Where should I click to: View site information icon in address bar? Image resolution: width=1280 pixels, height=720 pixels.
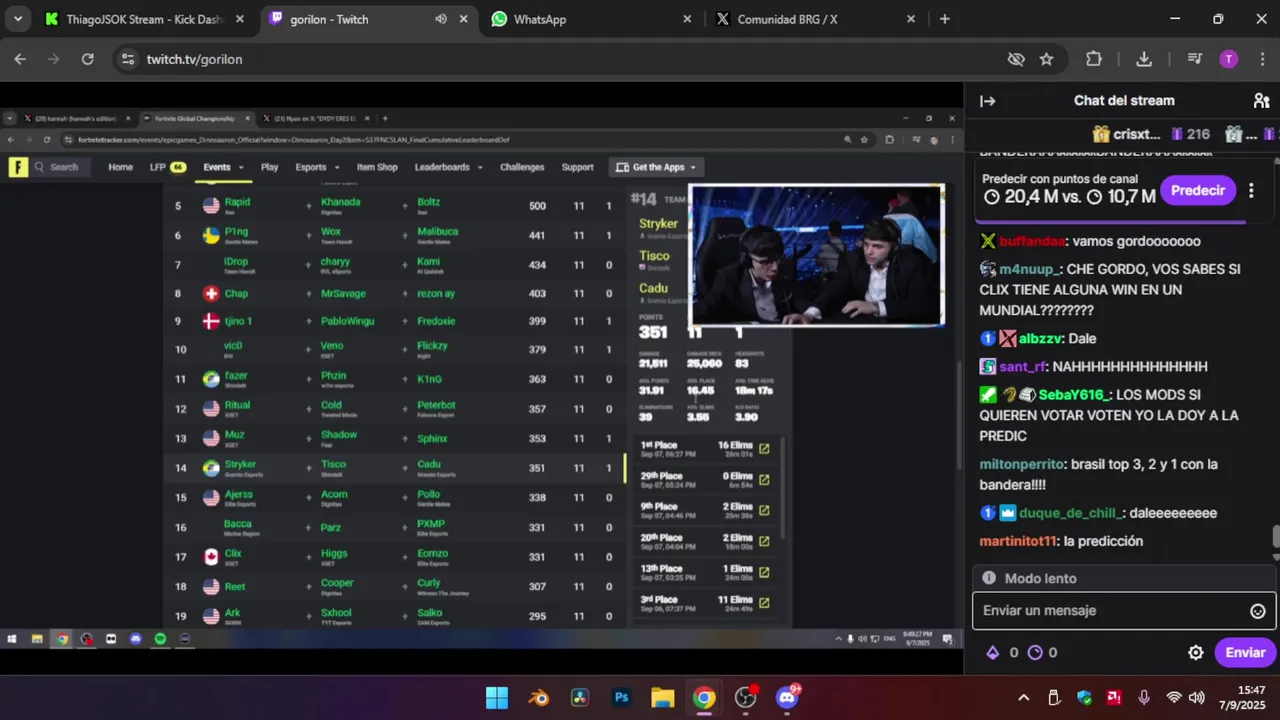point(127,59)
